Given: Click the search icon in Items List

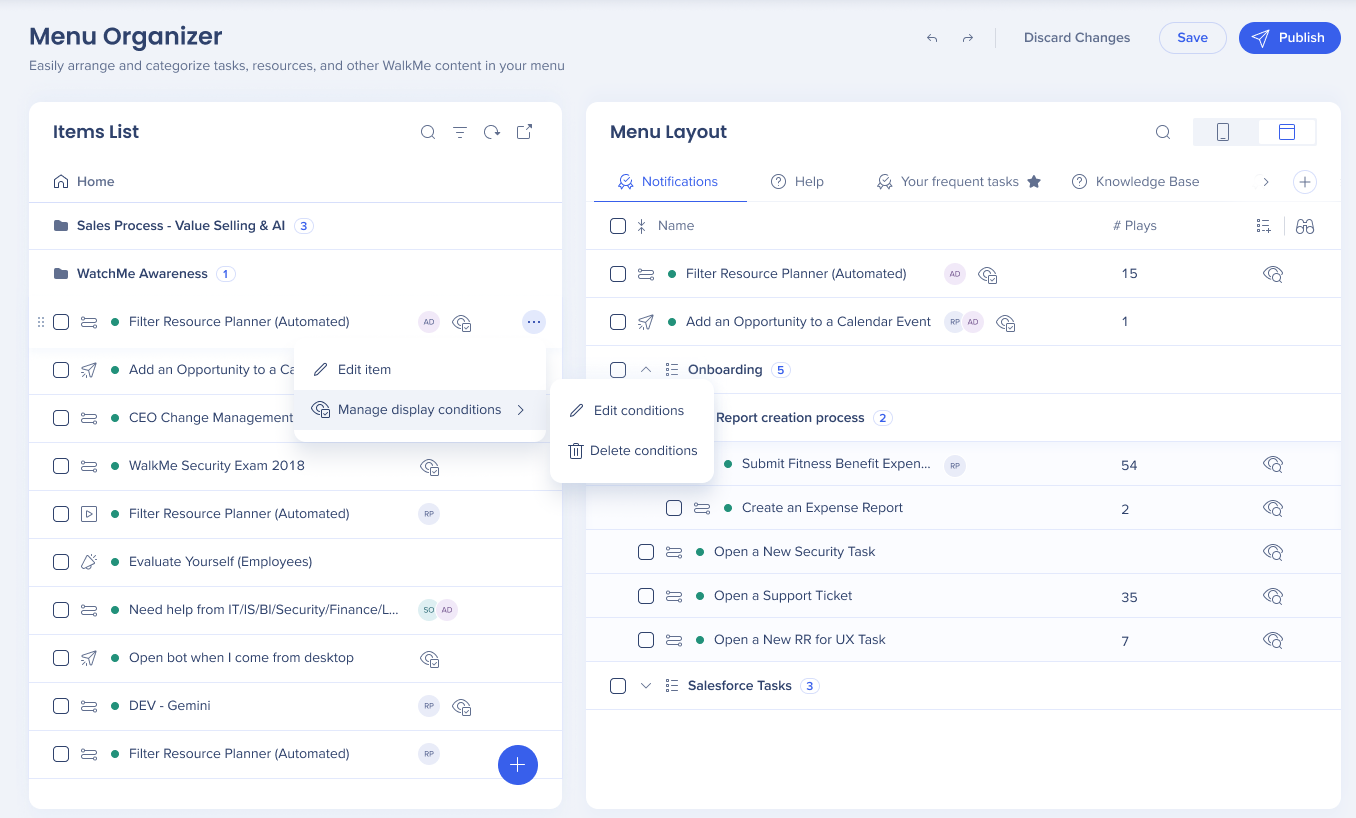Looking at the screenshot, I should tap(428, 132).
